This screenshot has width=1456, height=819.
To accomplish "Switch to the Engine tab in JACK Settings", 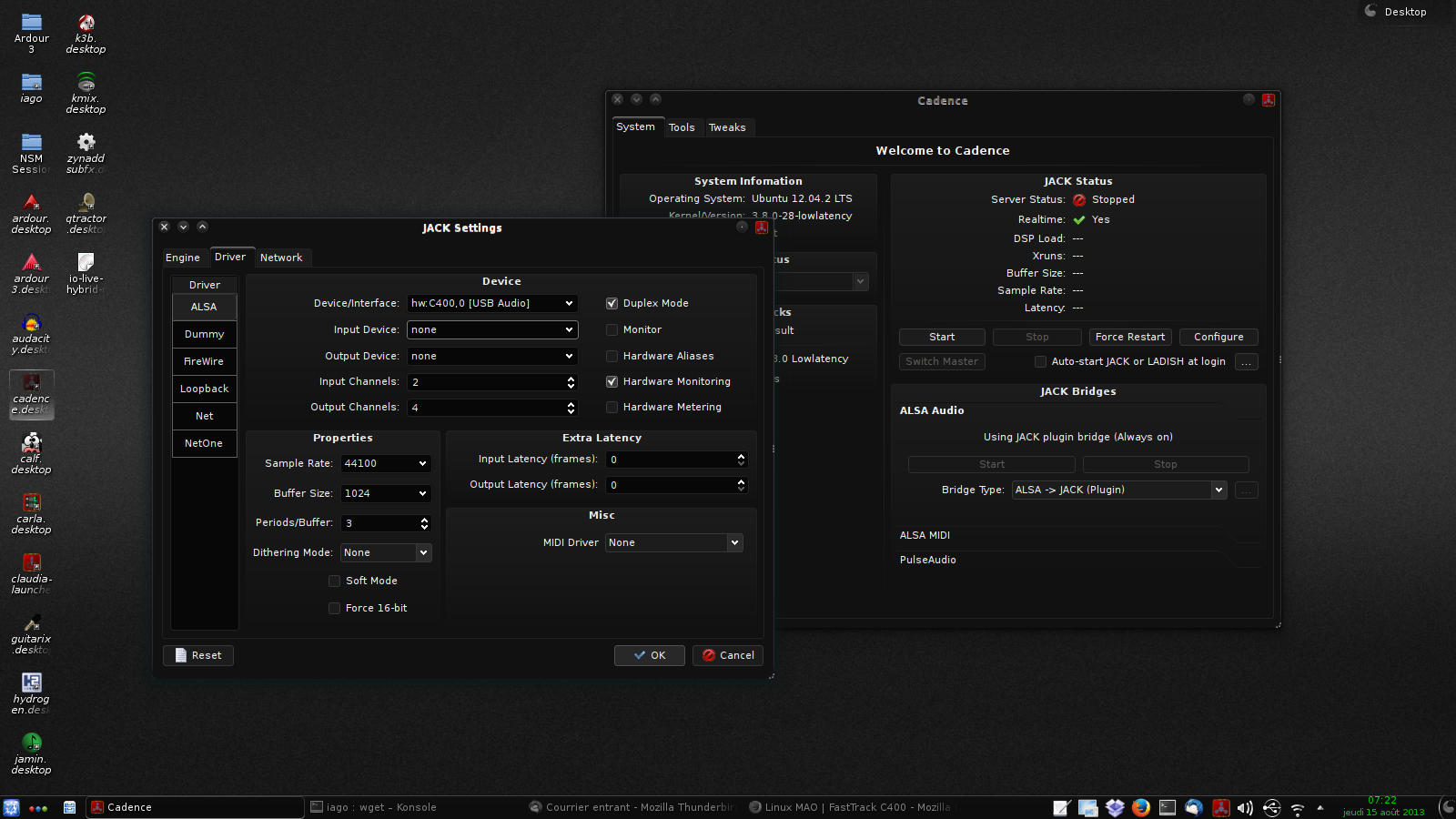I will (x=182, y=258).
